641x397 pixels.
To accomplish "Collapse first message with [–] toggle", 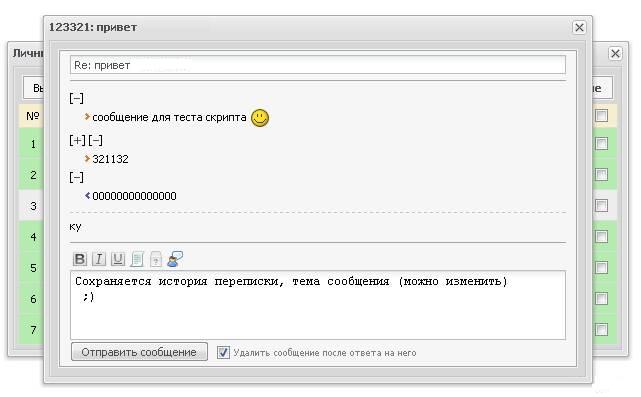I will click(x=76, y=98).
